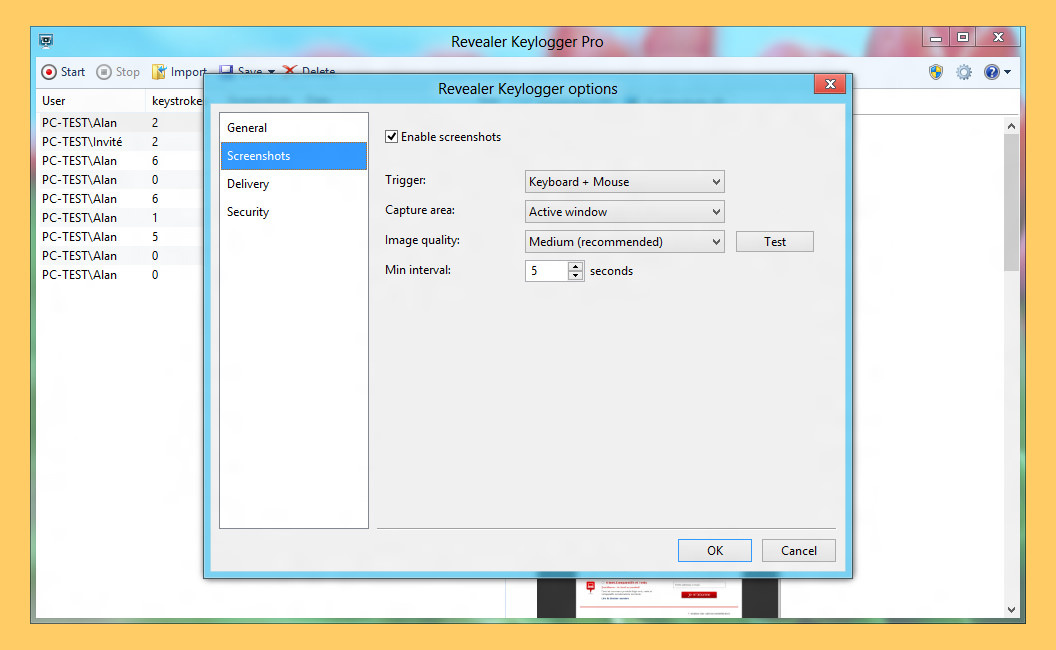Click the Start recording icon

click(x=49, y=72)
